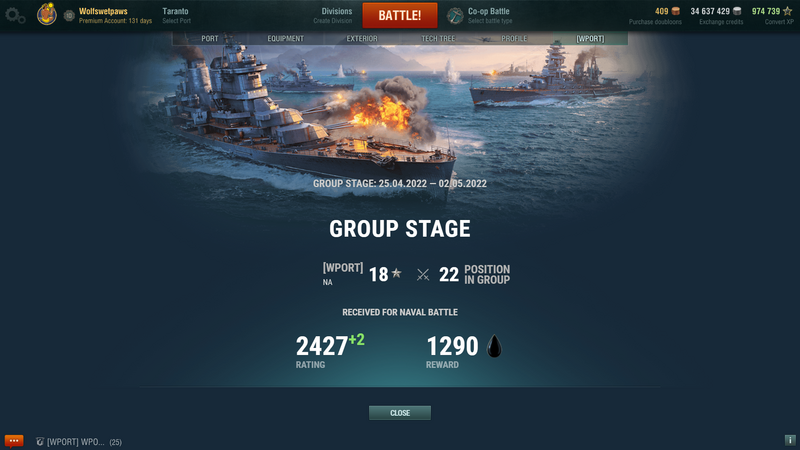The image size is (800, 450).
Task: Click the Convert XP star icon
Action: [x=788, y=11]
